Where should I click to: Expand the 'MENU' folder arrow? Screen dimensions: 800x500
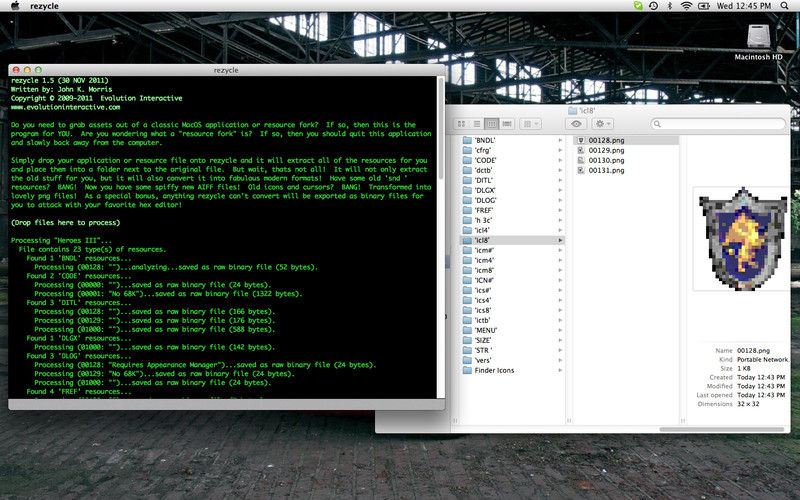point(560,330)
